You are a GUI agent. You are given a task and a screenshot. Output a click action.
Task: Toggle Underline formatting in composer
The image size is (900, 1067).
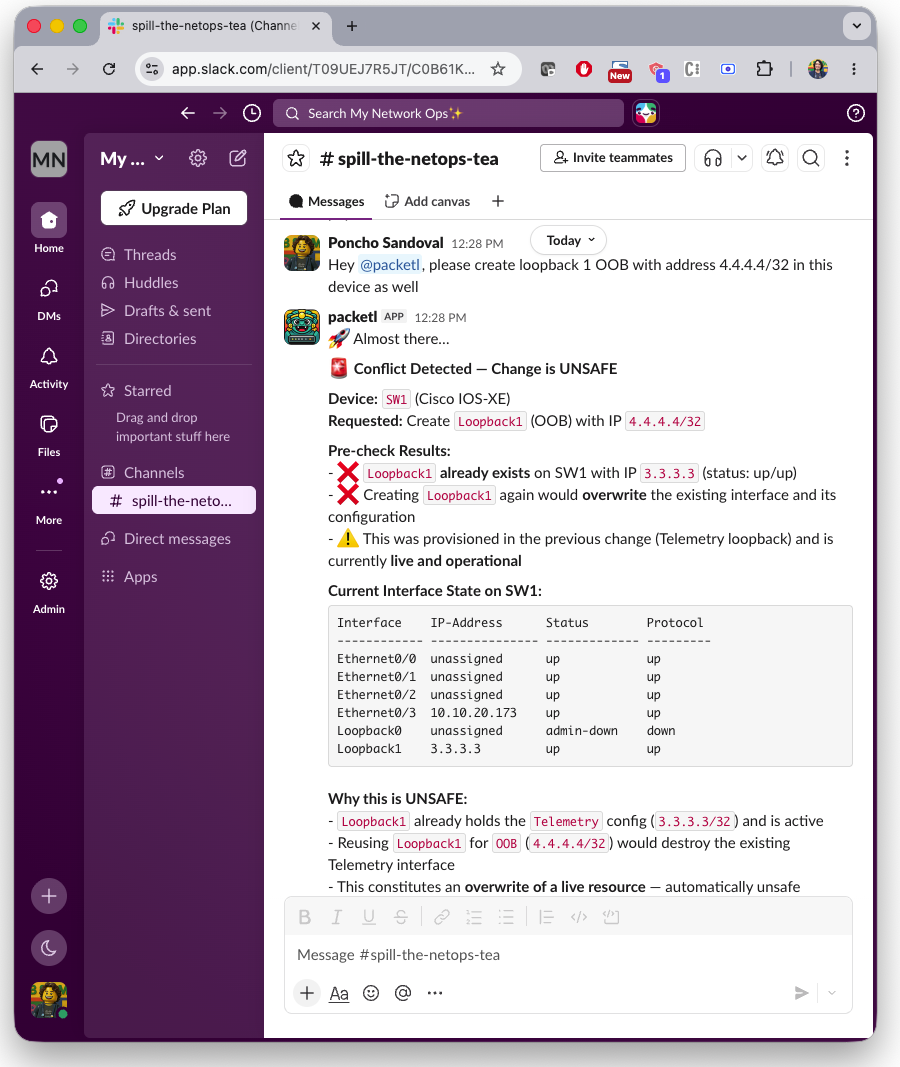tap(369, 917)
